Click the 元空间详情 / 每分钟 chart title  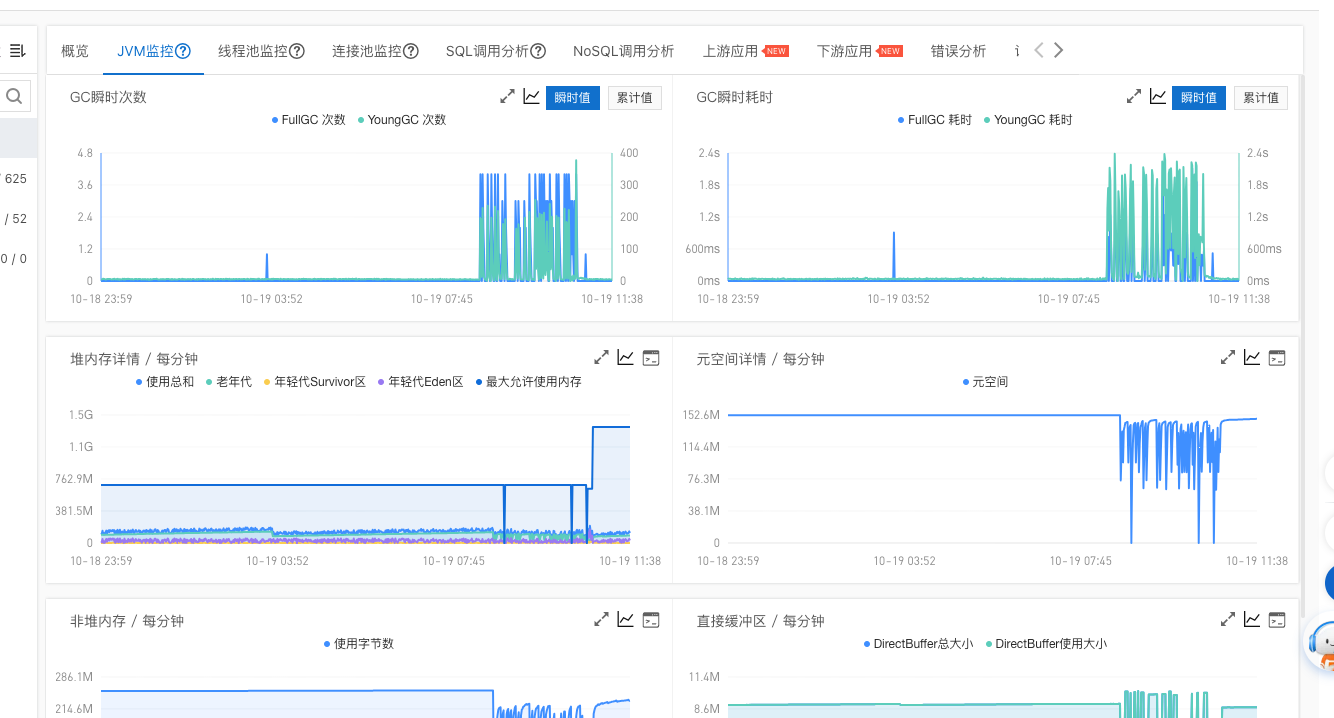click(x=760, y=359)
